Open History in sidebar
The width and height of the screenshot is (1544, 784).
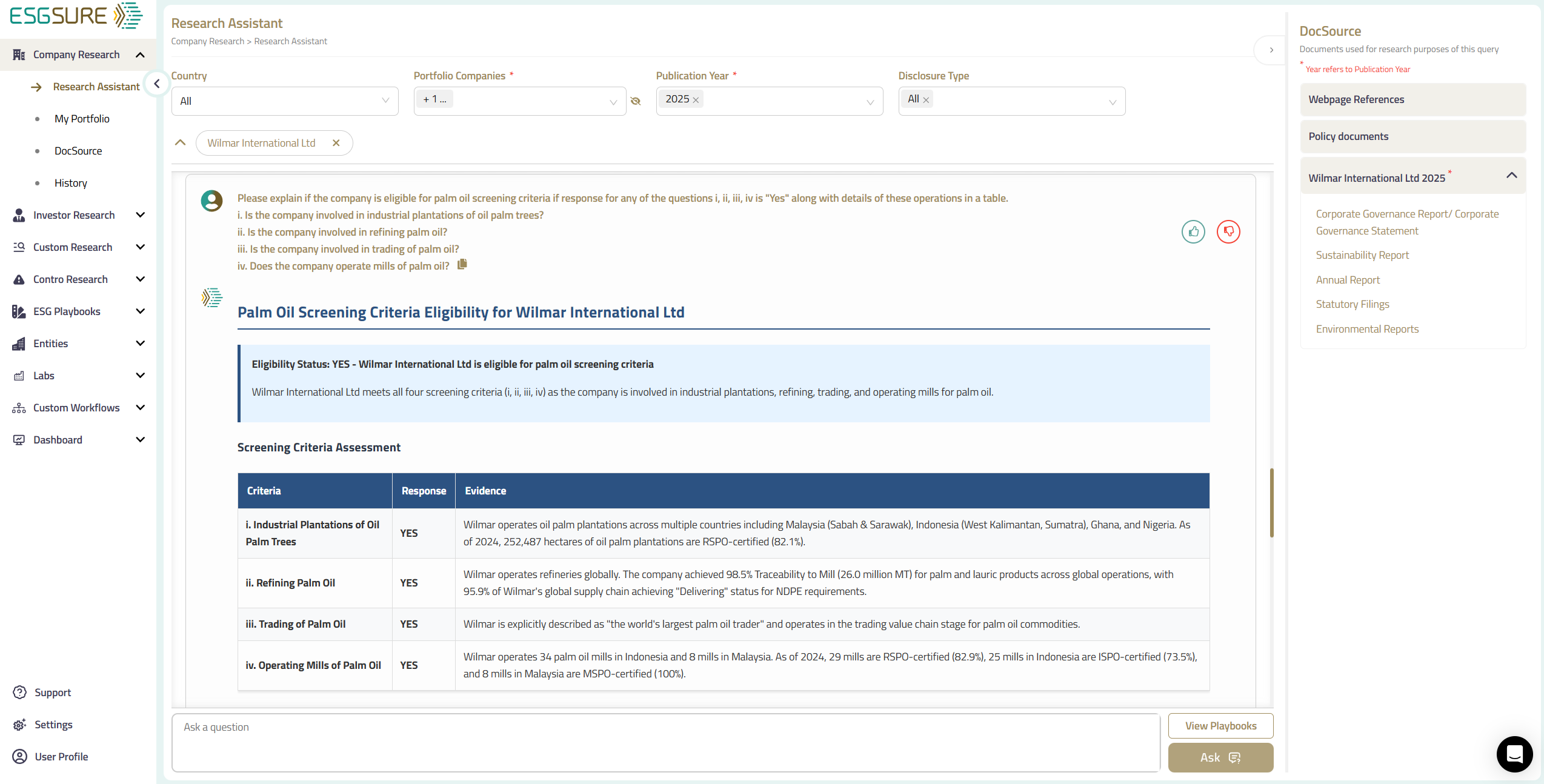pyautogui.click(x=71, y=183)
